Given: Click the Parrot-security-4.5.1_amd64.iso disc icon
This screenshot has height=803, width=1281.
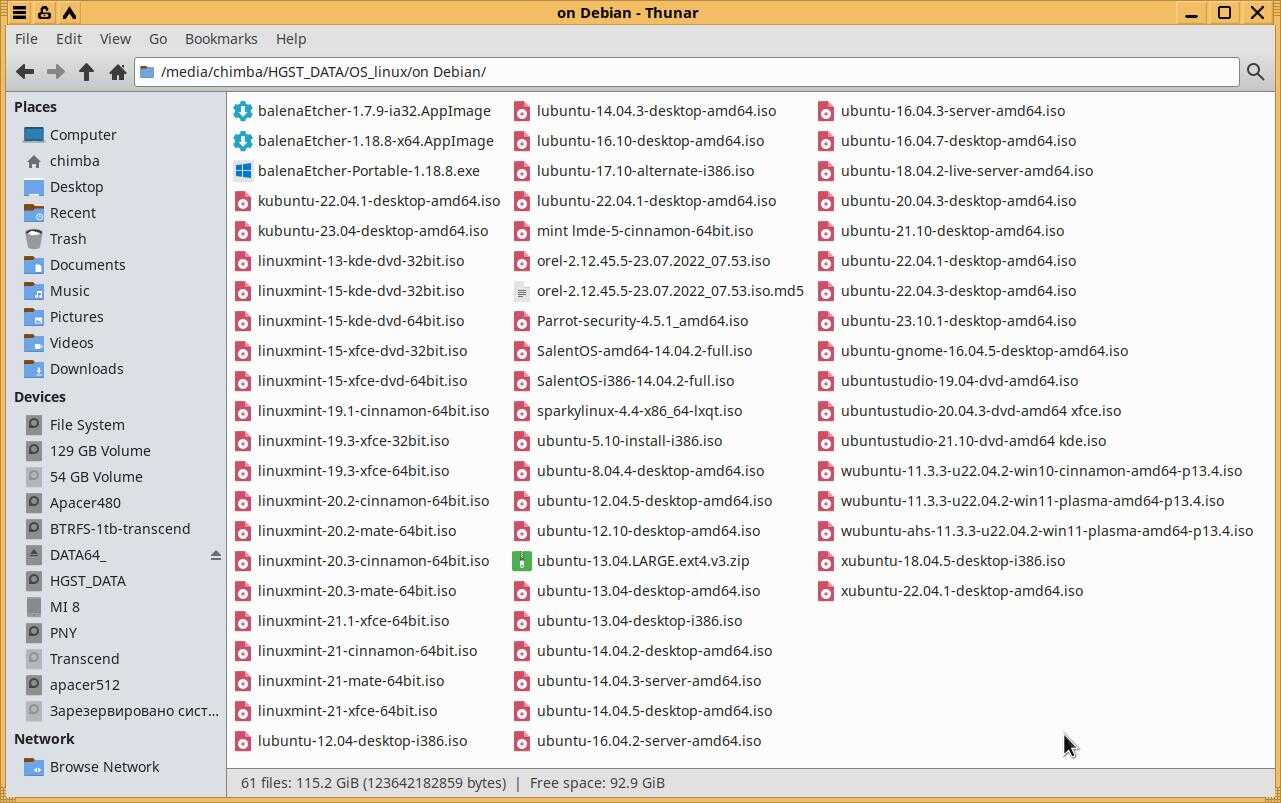Looking at the screenshot, I should click(x=521, y=321).
